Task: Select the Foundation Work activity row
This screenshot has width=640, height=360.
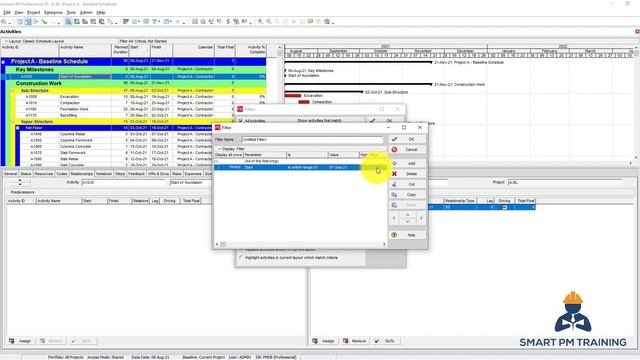Action: (140, 109)
